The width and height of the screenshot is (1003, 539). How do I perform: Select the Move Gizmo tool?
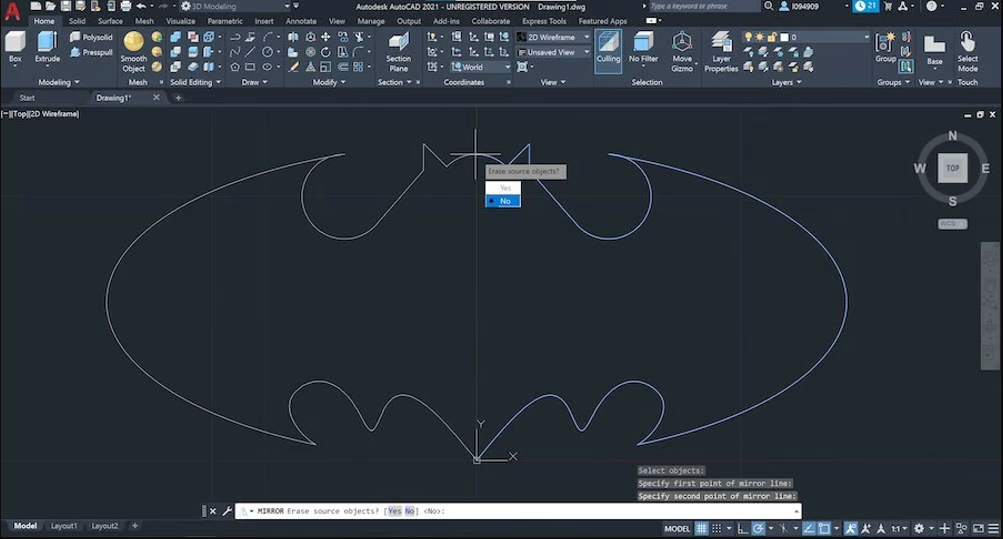[x=682, y=50]
